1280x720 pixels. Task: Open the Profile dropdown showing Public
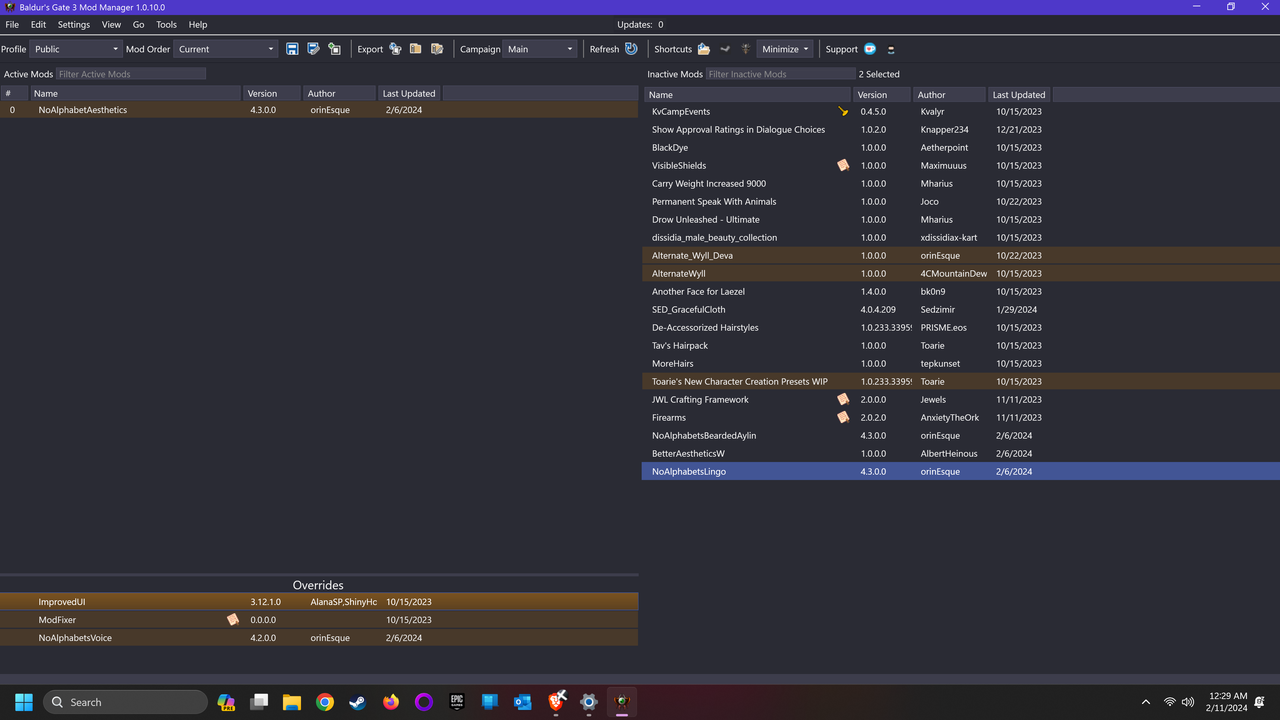[x=75, y=48]
